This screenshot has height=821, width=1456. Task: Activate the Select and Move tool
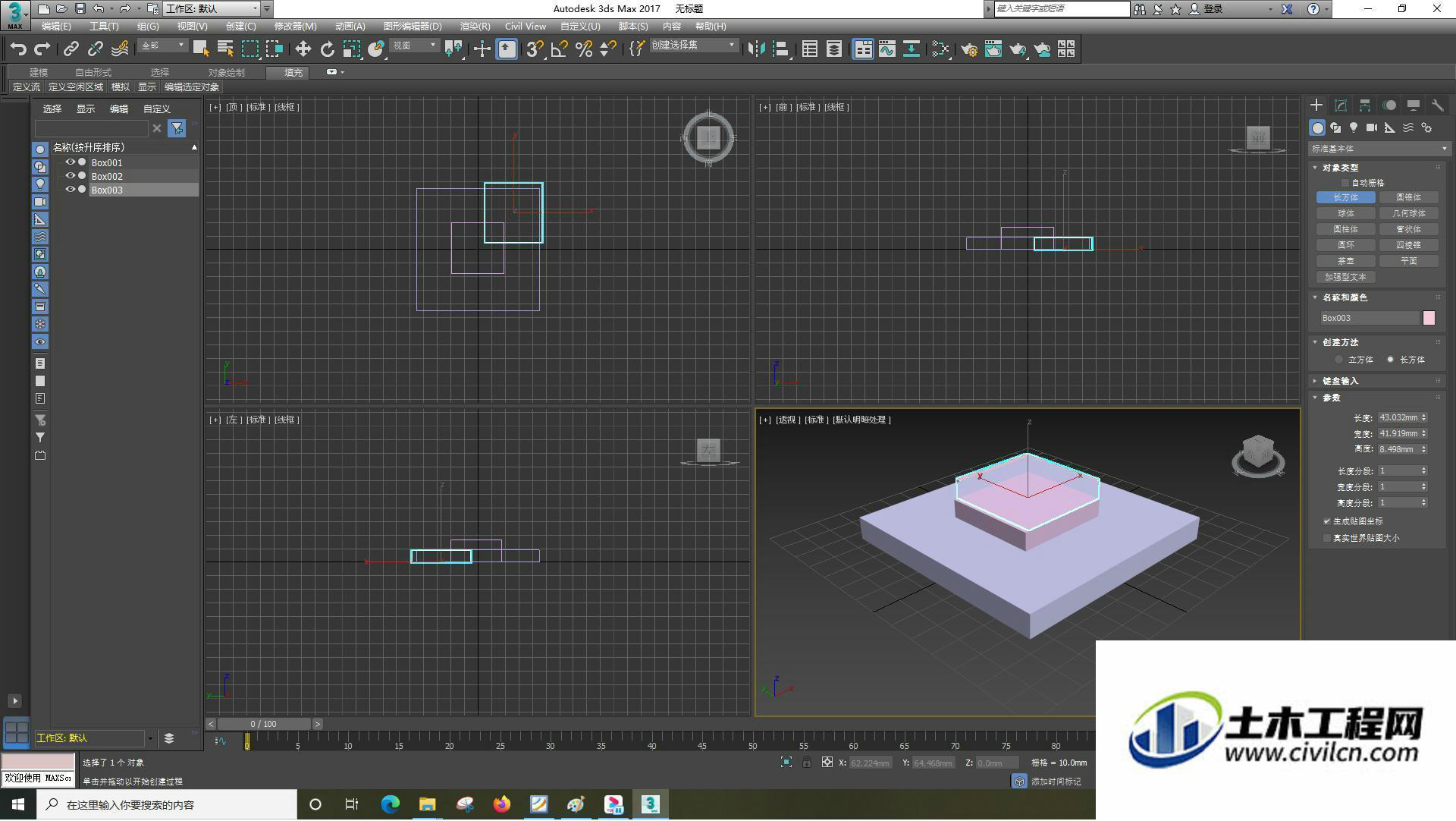point(303,49)
